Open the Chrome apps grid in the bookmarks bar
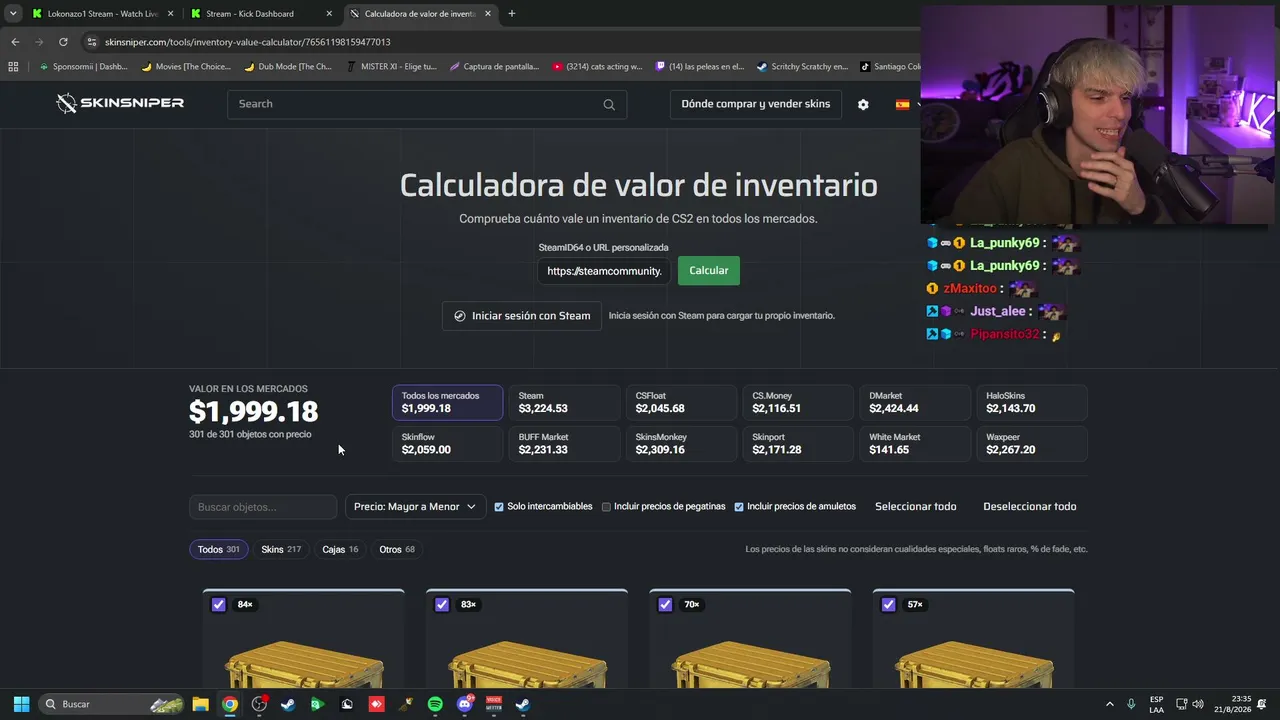 (x=13, y=67)
